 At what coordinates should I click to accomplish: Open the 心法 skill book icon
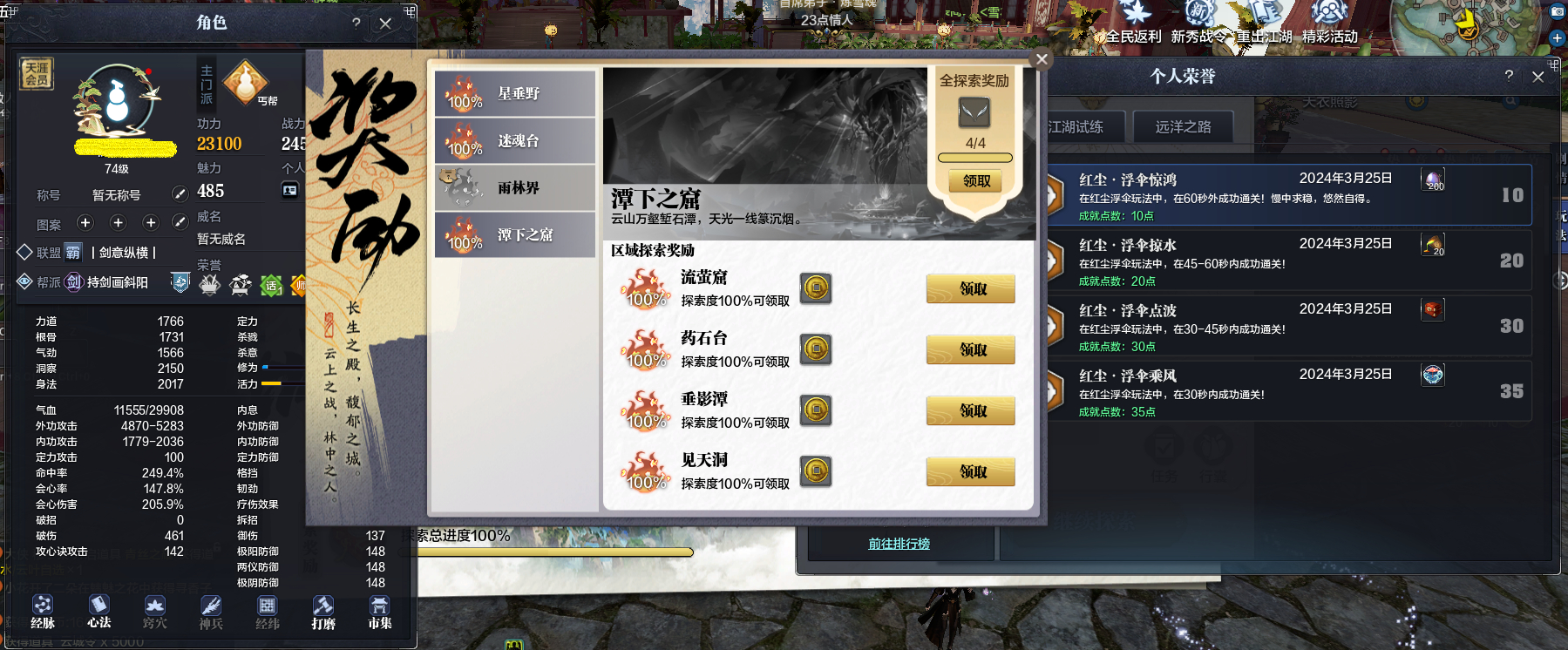tap(98, 612)
